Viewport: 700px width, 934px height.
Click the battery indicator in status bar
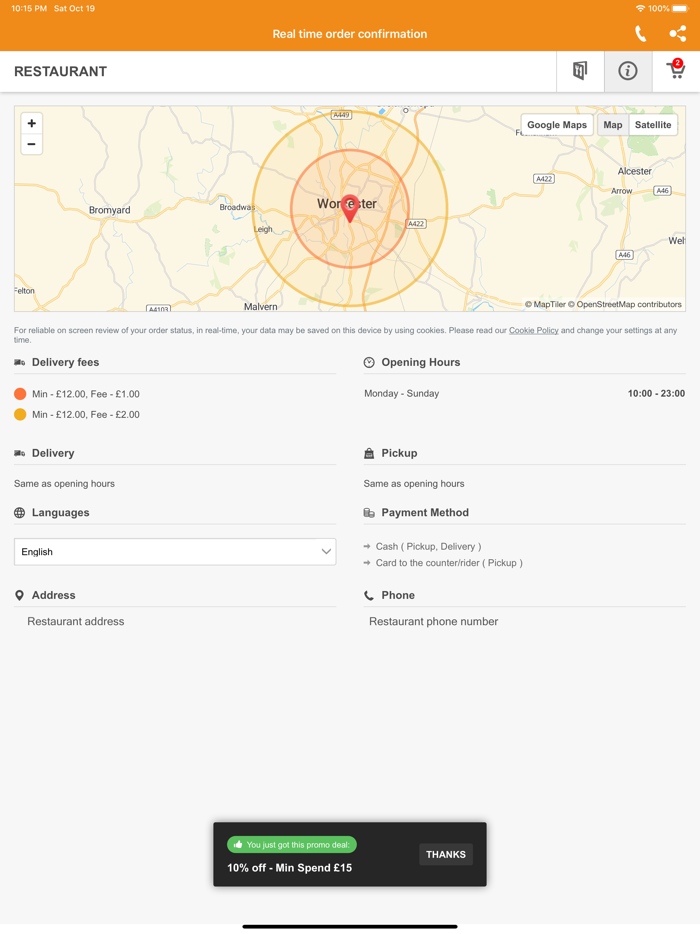pyautogui.click(x=680, y=8)
